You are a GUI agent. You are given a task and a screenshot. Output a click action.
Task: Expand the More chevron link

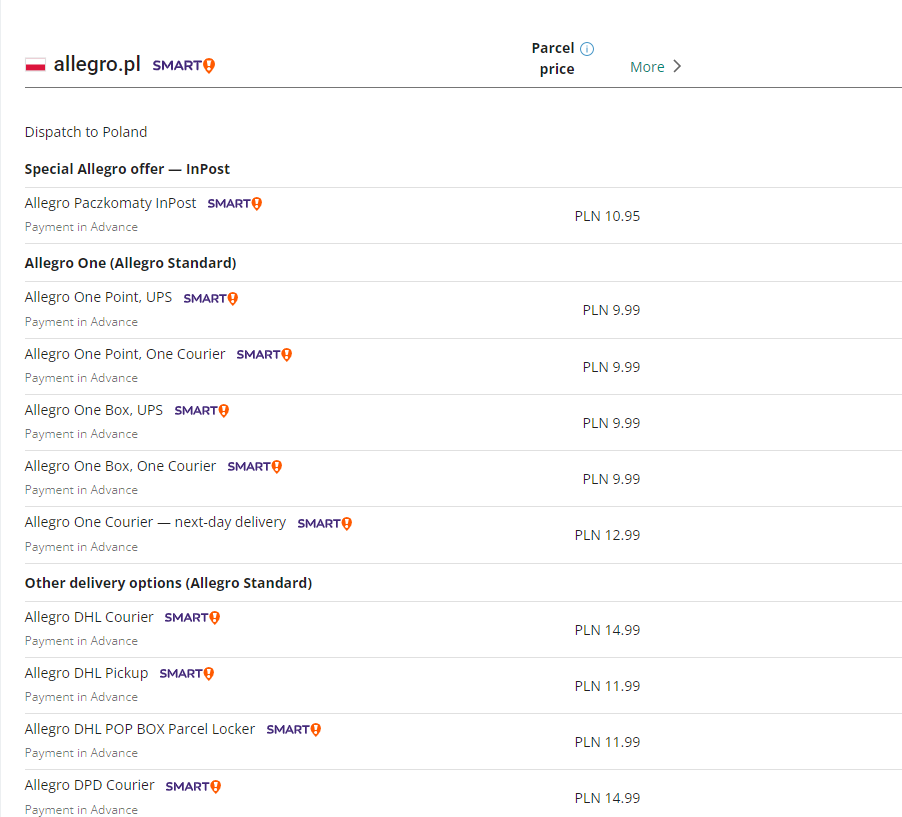pos(656,67)
